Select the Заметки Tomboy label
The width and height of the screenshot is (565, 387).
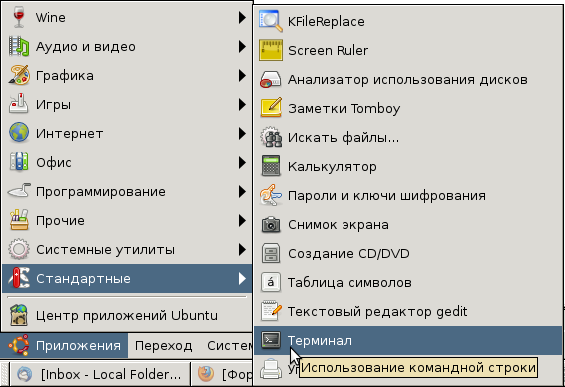344,108
